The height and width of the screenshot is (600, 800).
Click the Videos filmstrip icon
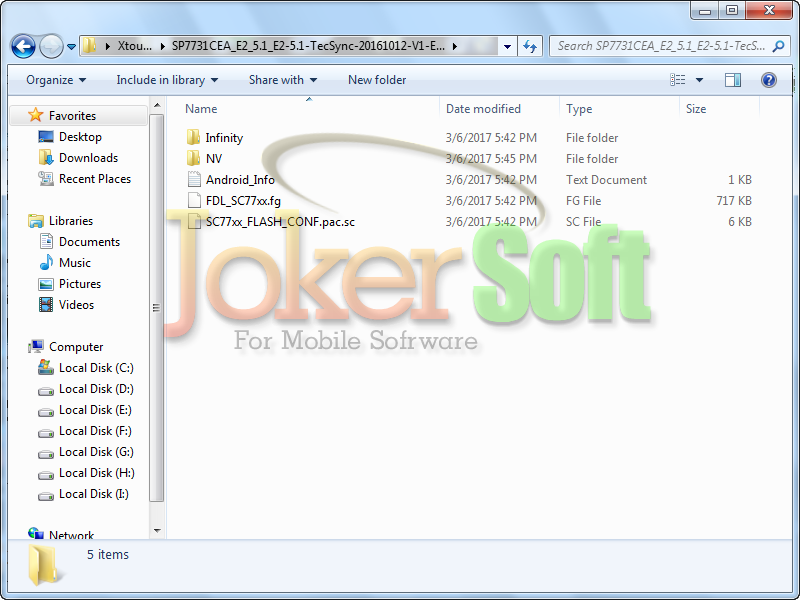click(x=46, y=305)
